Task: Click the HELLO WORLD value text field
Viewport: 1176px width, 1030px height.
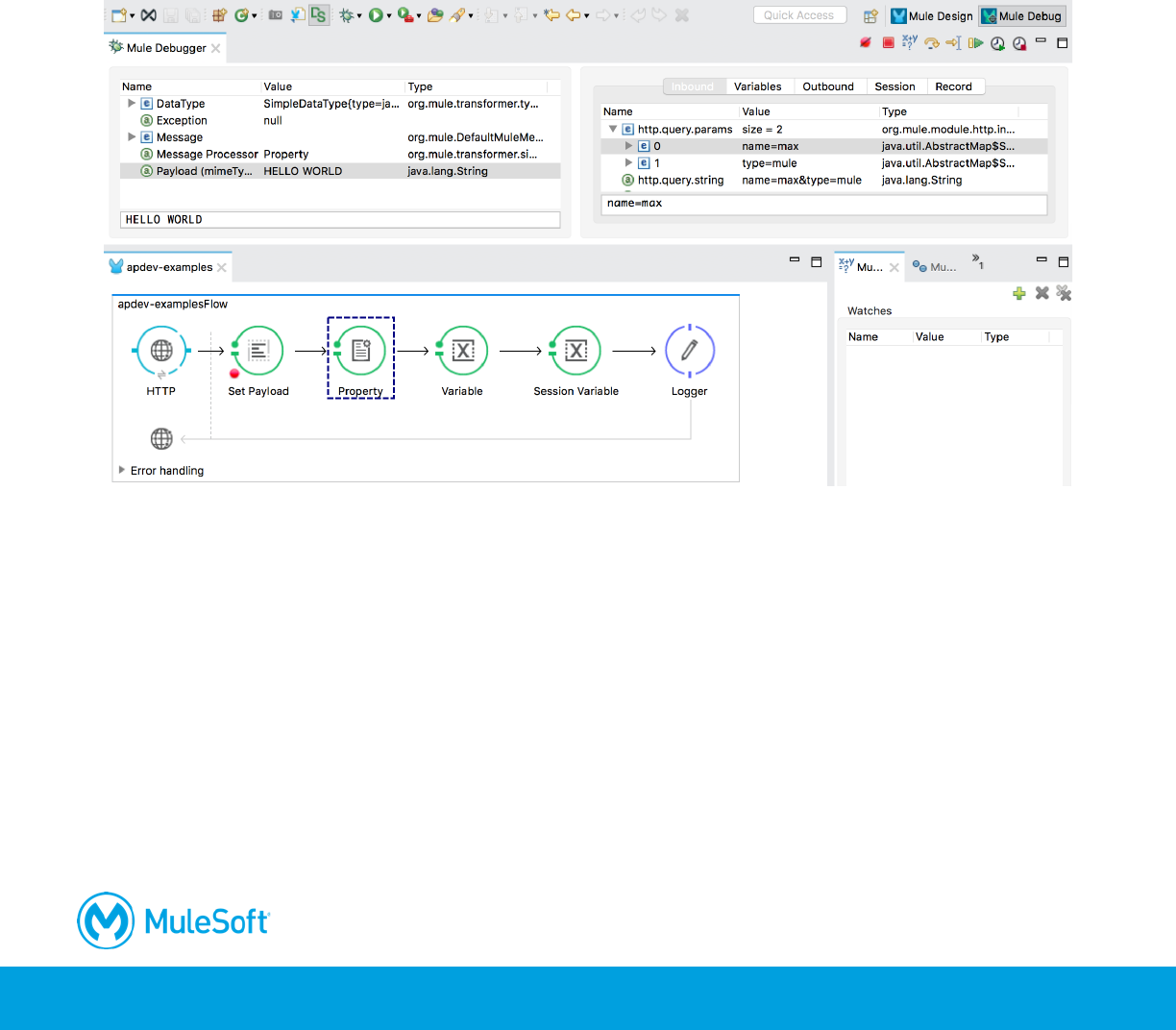Action: pos(340,220)
